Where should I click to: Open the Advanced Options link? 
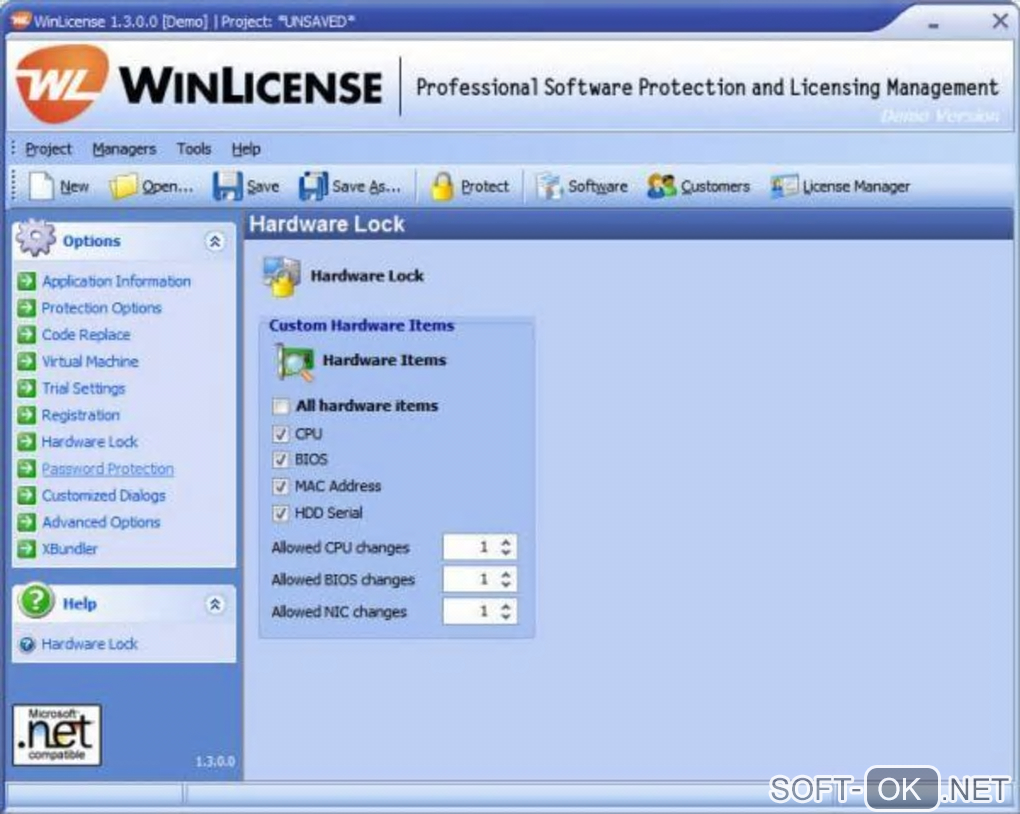101,522
